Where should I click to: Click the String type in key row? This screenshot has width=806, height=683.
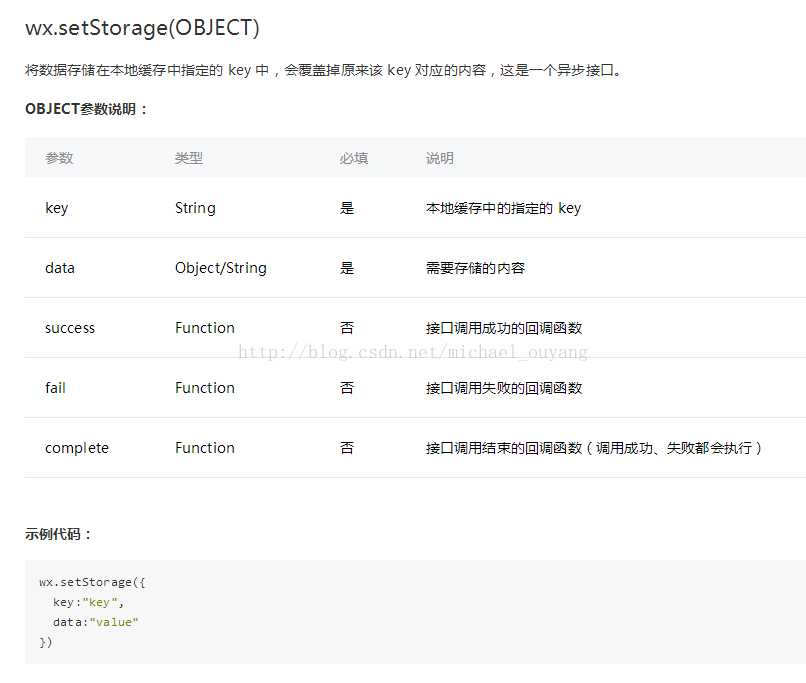tap(195, 208)
